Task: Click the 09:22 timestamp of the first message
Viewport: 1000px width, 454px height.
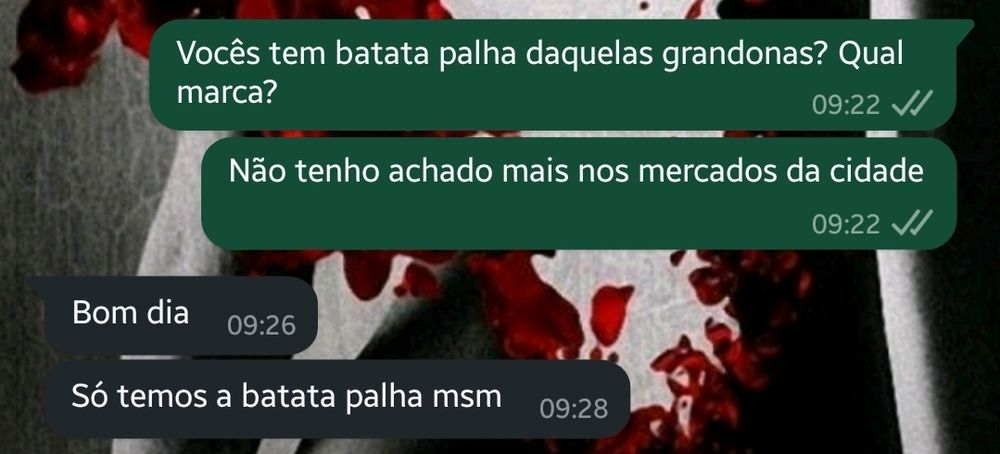Action: click(846, 105)
